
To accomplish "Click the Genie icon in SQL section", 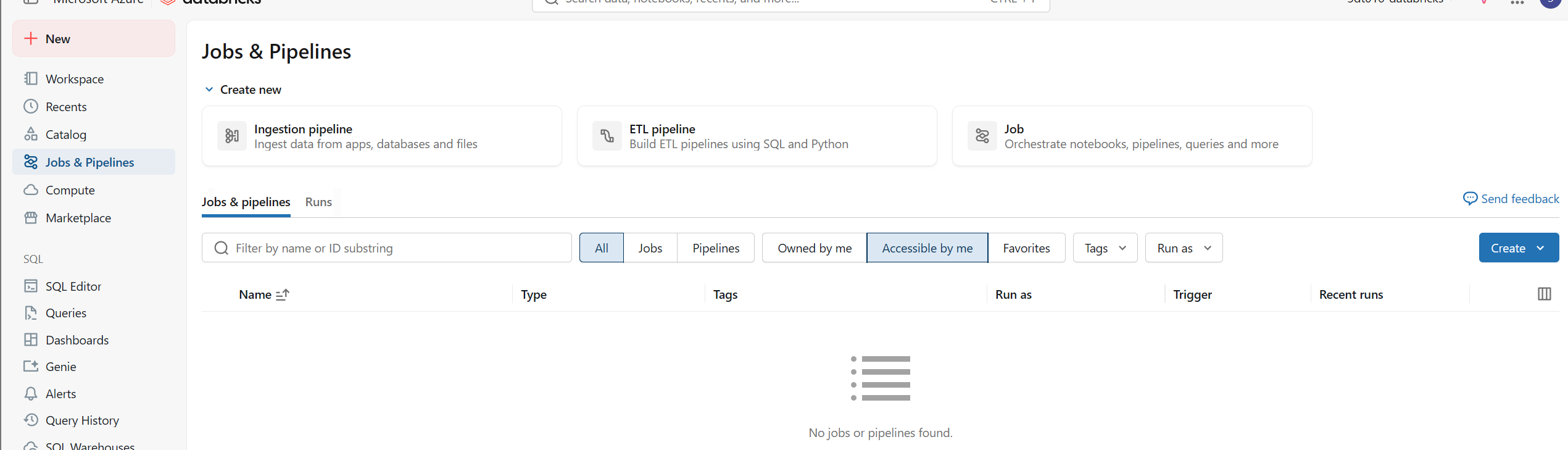I will [31, 366].
